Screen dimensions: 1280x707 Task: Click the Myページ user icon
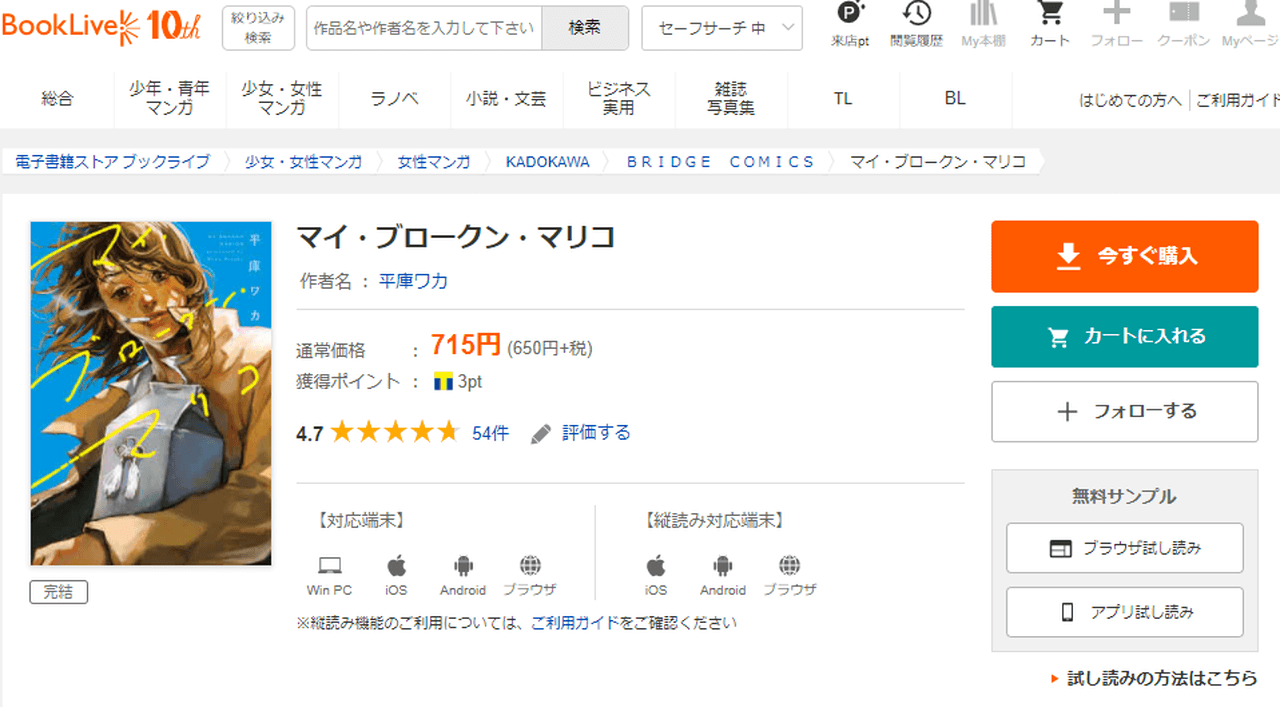[x=1250, y=15]
